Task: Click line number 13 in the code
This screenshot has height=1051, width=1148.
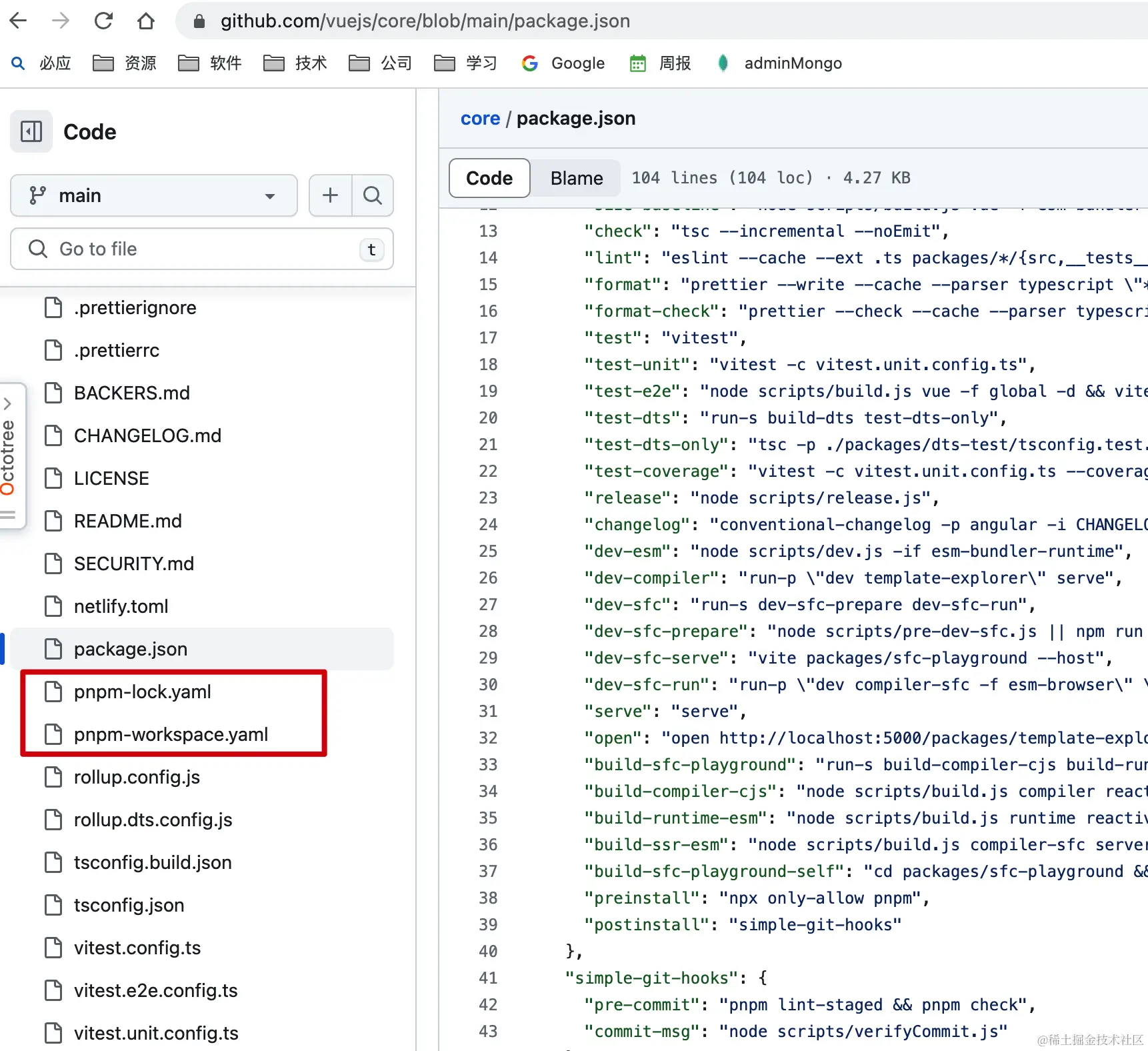Action: click(x=488, y=231)
